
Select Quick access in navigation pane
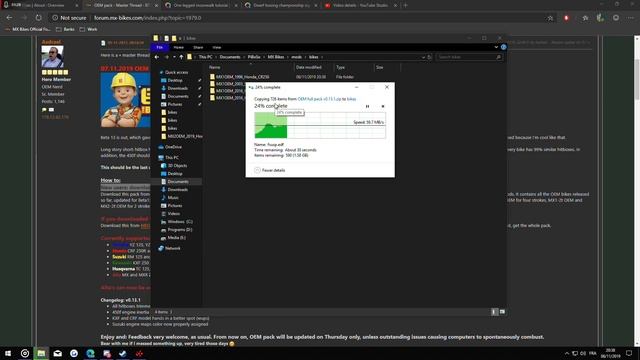tap(176, 72)
